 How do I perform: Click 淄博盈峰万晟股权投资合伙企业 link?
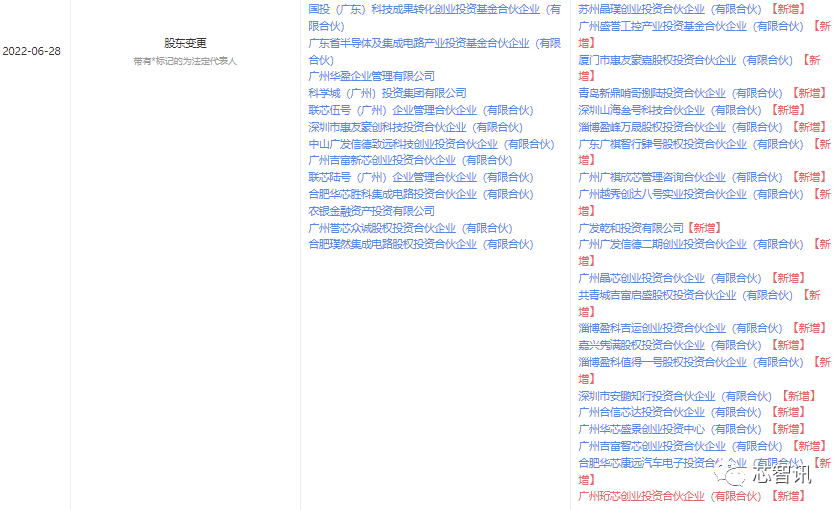680,127
